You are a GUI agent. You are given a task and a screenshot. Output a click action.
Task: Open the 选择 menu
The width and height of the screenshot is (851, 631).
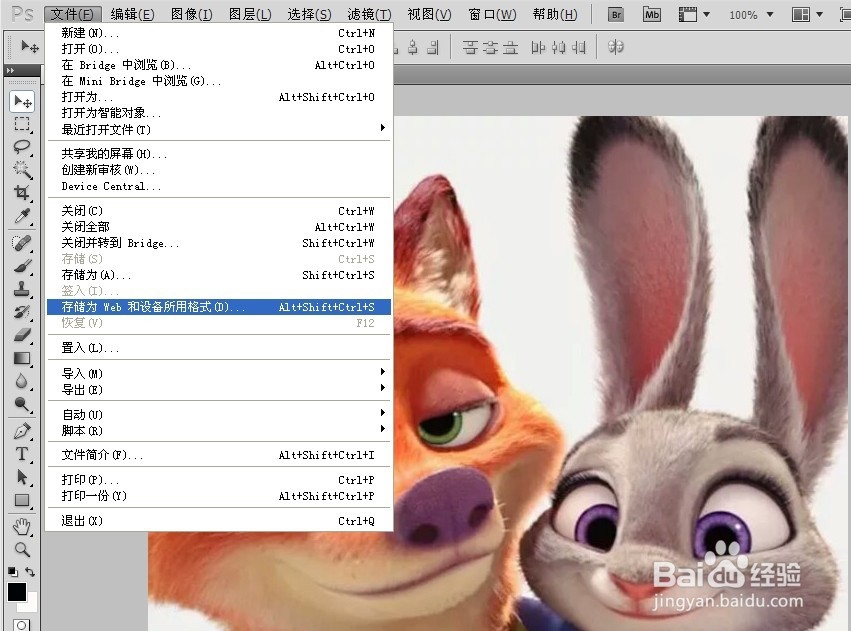tap(309, 15)
